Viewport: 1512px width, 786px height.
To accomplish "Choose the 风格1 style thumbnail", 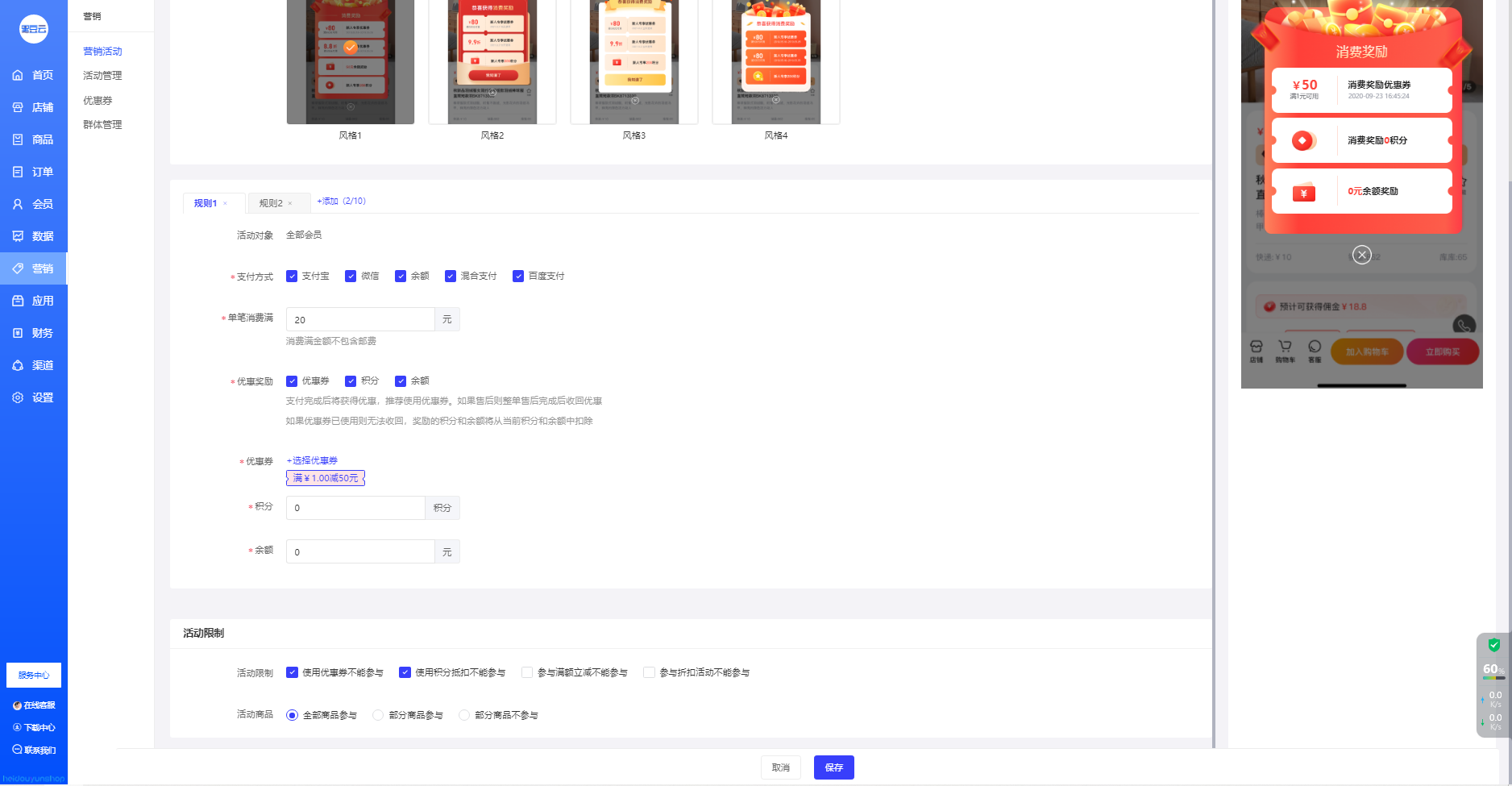I will coord(351,62).
